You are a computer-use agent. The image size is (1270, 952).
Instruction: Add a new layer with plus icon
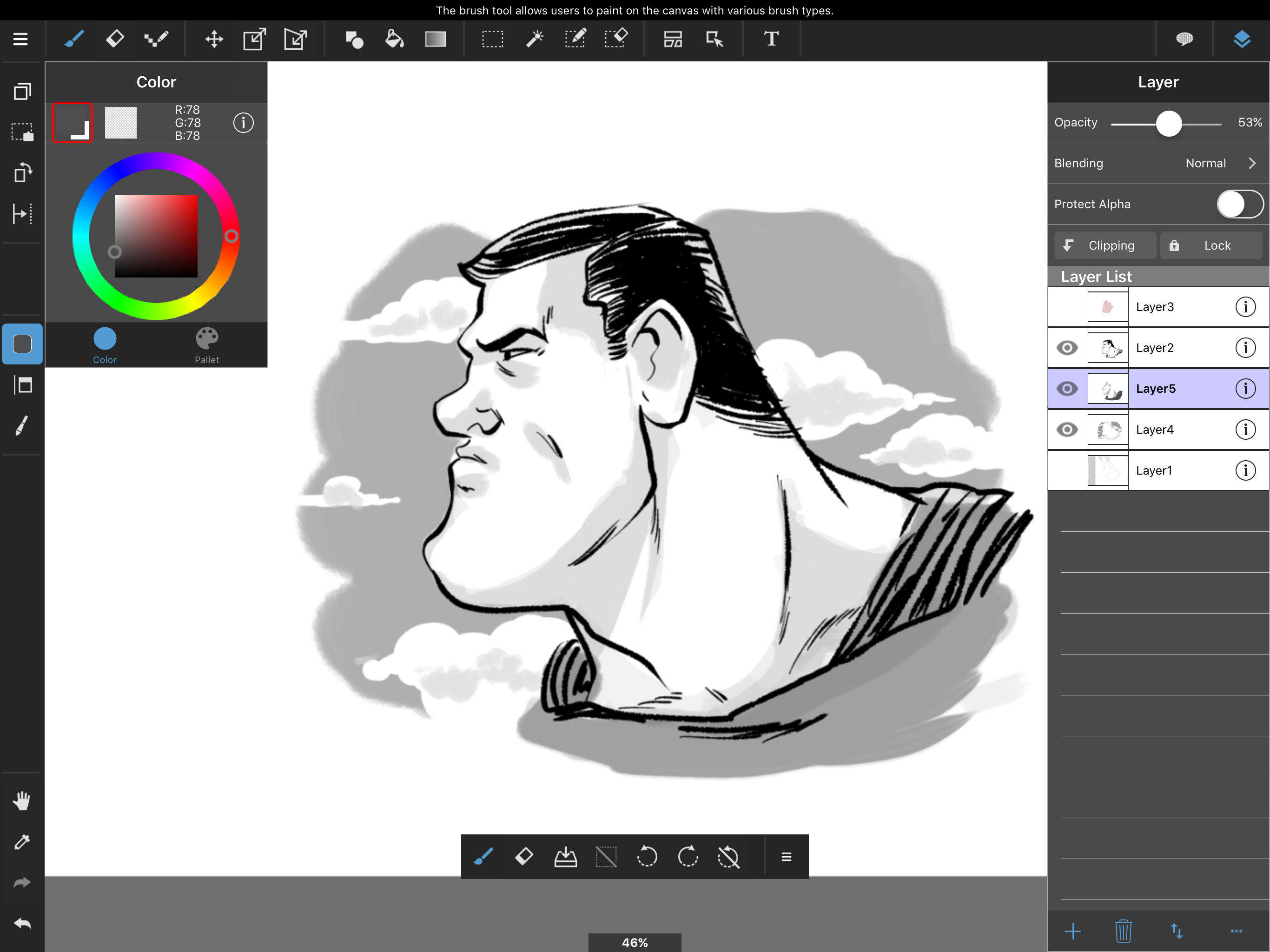click(1072, 931)
